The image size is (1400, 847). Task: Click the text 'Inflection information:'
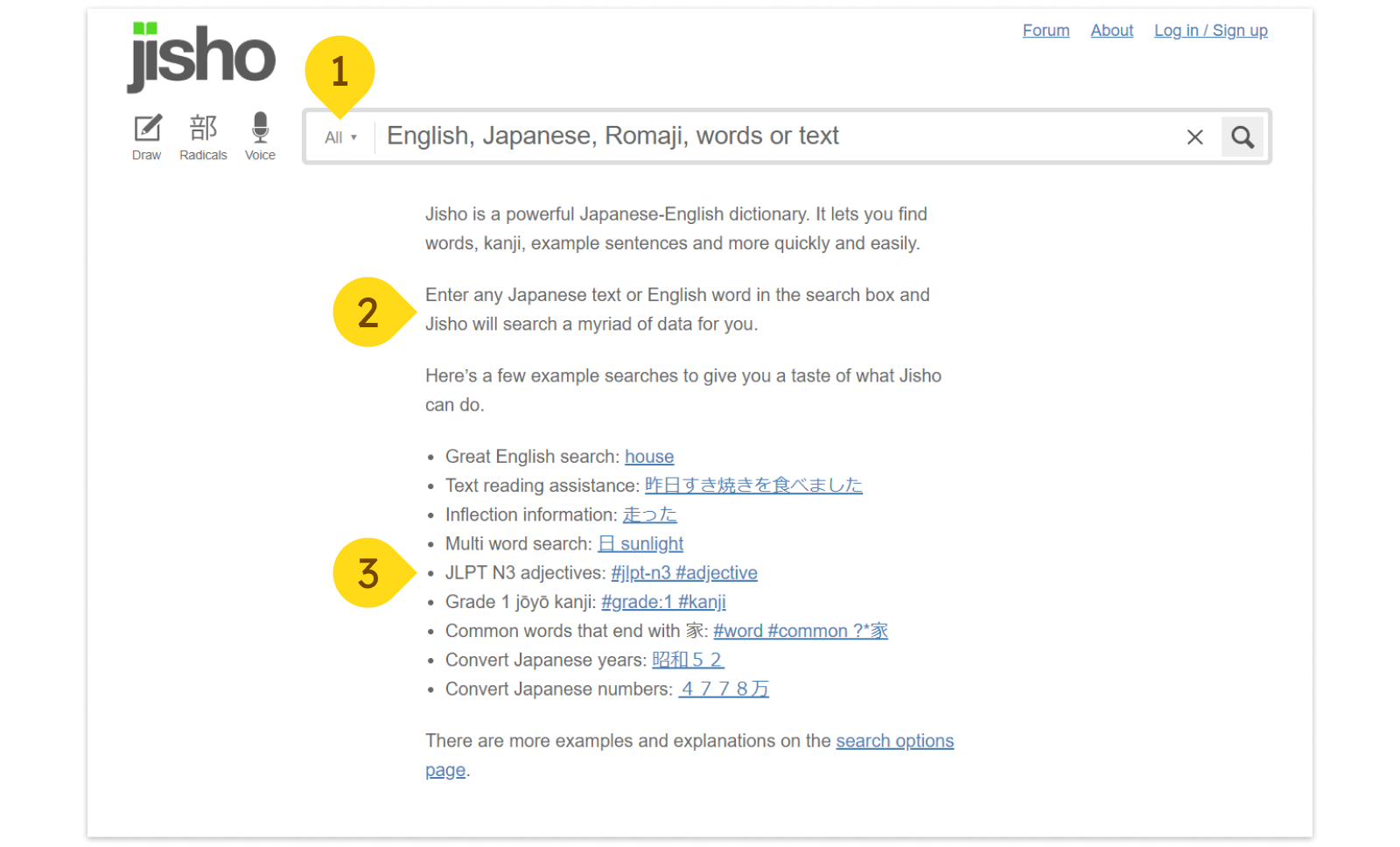(x=531, y=514)
